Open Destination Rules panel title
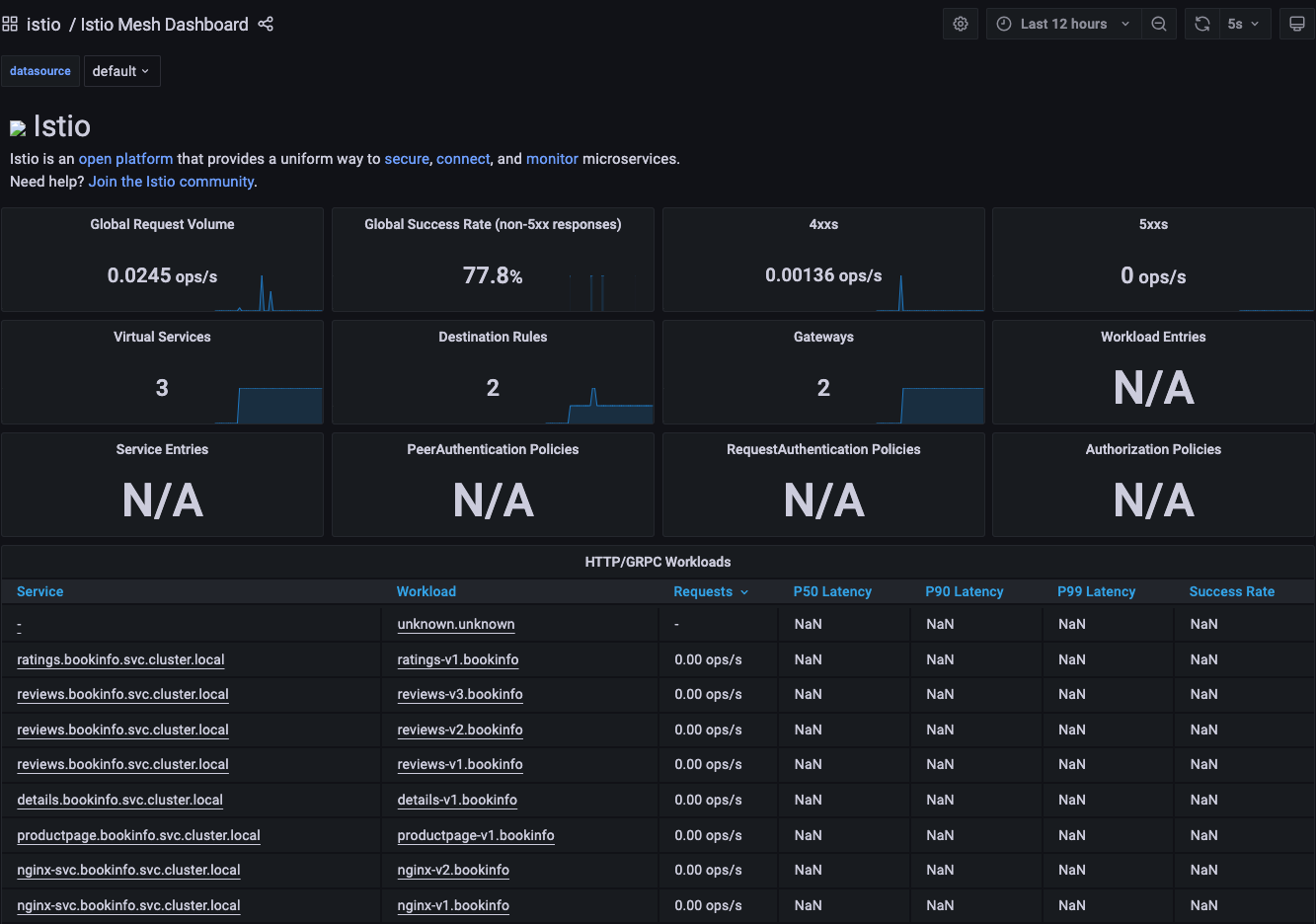1316x924 pixels. (493, 337)
